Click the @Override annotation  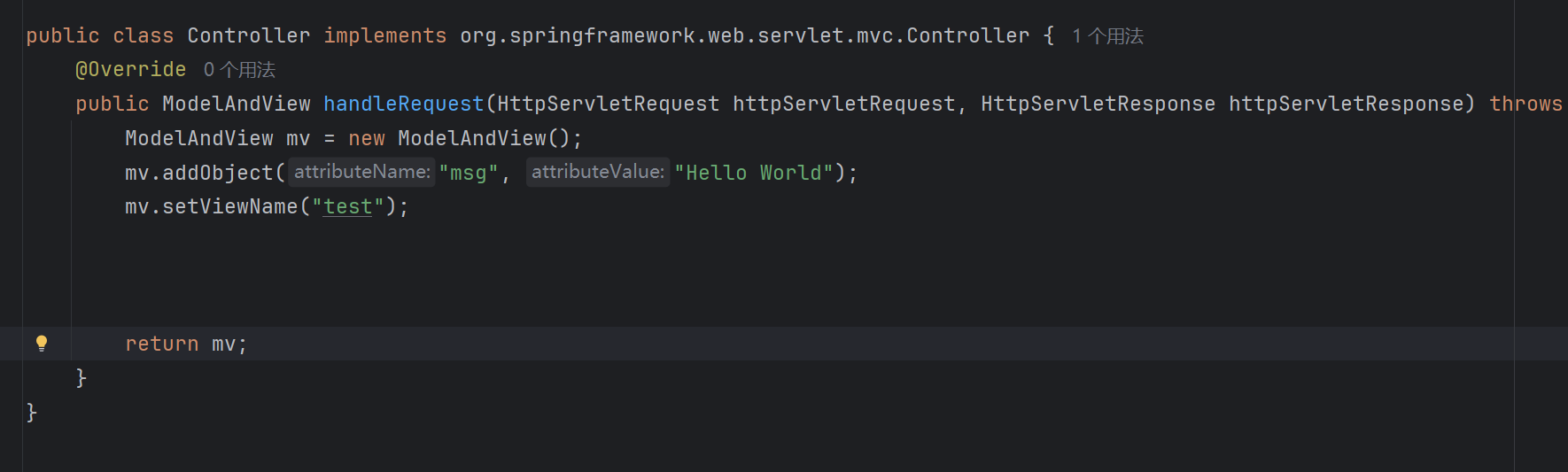pyautogui.click(x=131, y=69)
